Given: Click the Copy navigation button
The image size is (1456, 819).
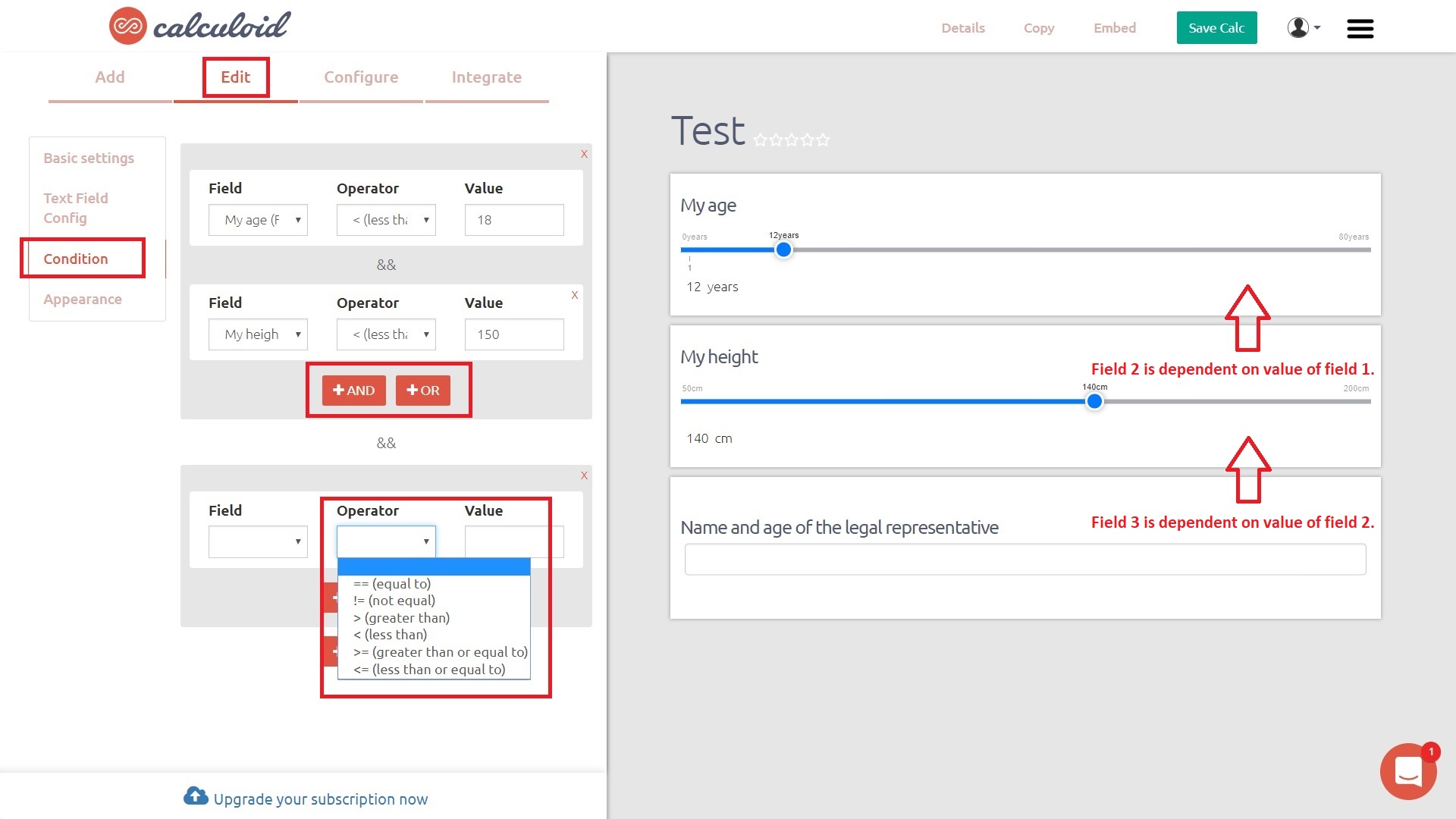Looking at the screenshot, I should coord(1039,26).
